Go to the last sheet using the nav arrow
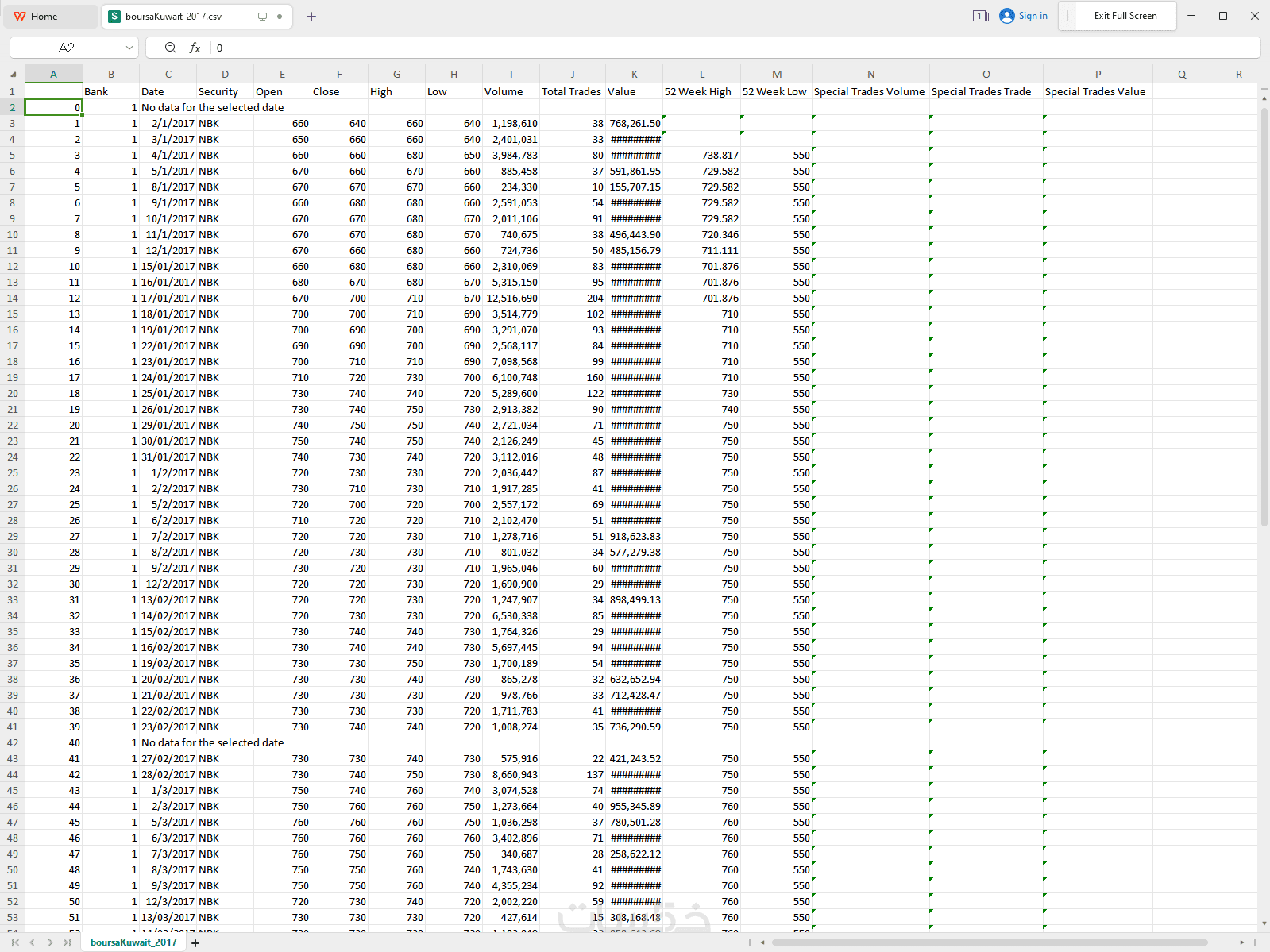The height and width of the screenshot is (952, 1270). (67, 942)
